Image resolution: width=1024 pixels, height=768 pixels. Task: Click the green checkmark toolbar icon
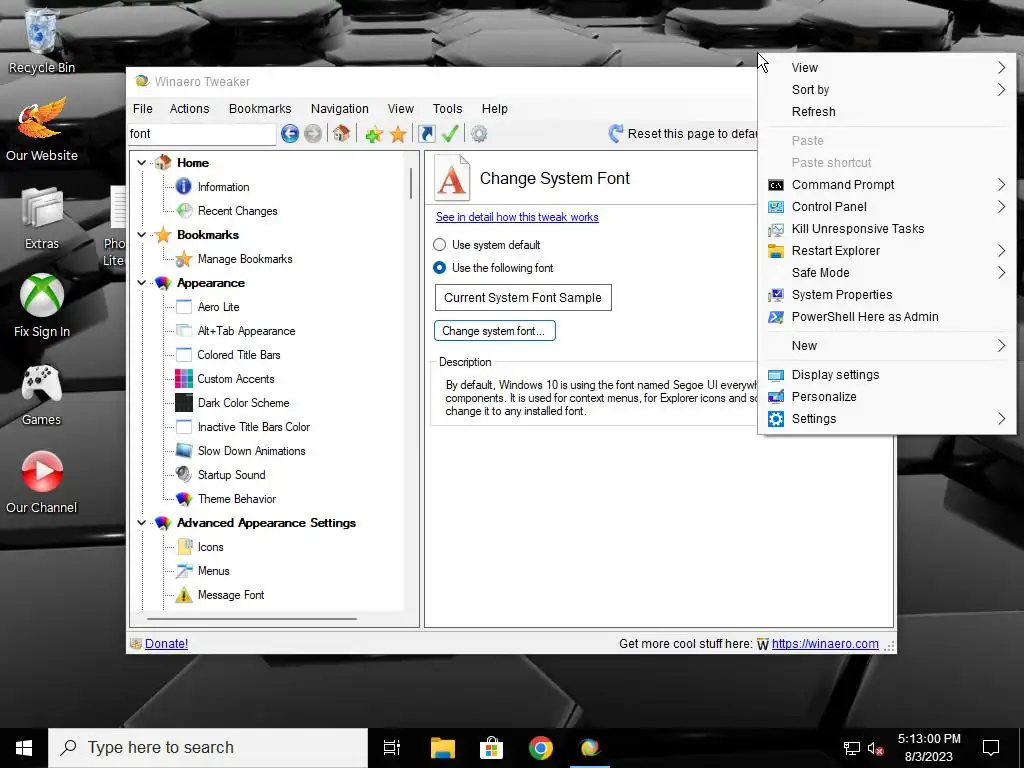click(450, 134)
